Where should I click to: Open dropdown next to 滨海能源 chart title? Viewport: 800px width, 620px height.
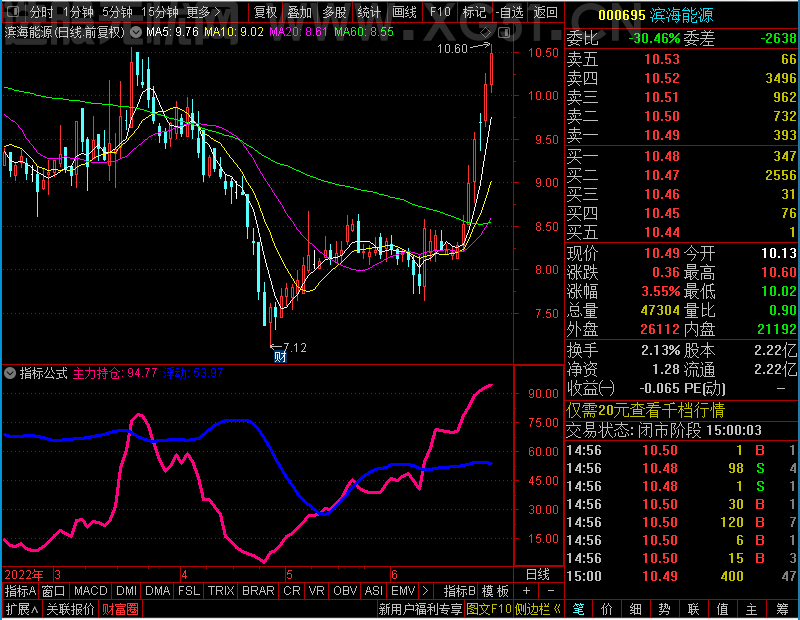136,33
